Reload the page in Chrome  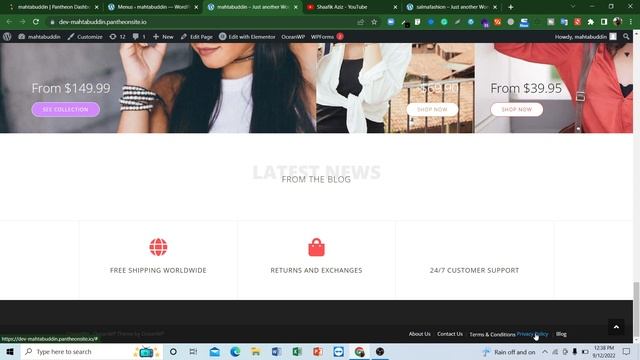click(36, 22)
